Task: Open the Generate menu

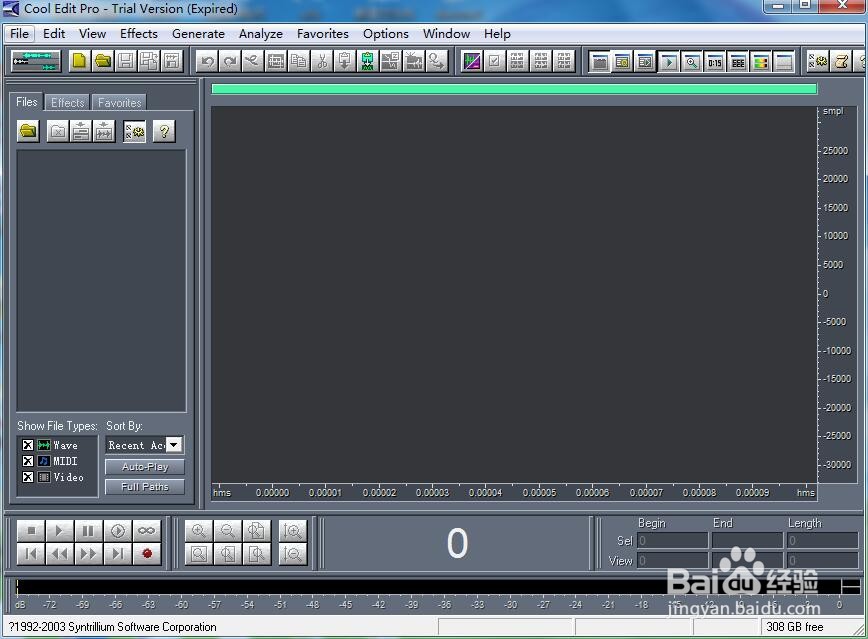Action: coord(198,34)
